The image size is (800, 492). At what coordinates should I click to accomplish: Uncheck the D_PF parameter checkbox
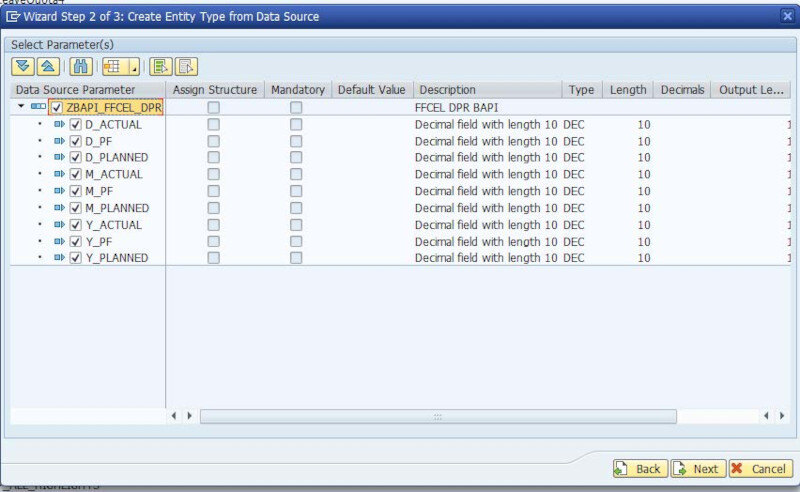[x=75, y=141]
